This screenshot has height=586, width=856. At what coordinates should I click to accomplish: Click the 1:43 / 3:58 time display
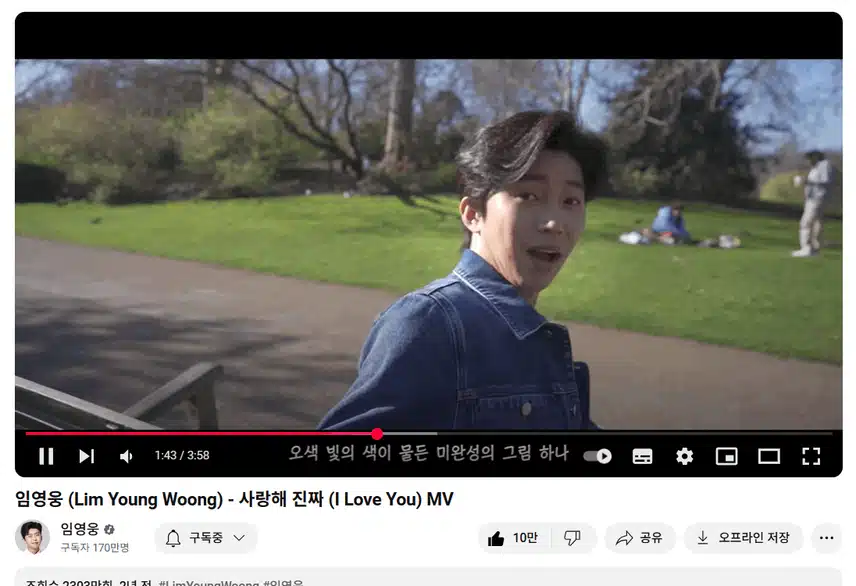click(182, 455)
